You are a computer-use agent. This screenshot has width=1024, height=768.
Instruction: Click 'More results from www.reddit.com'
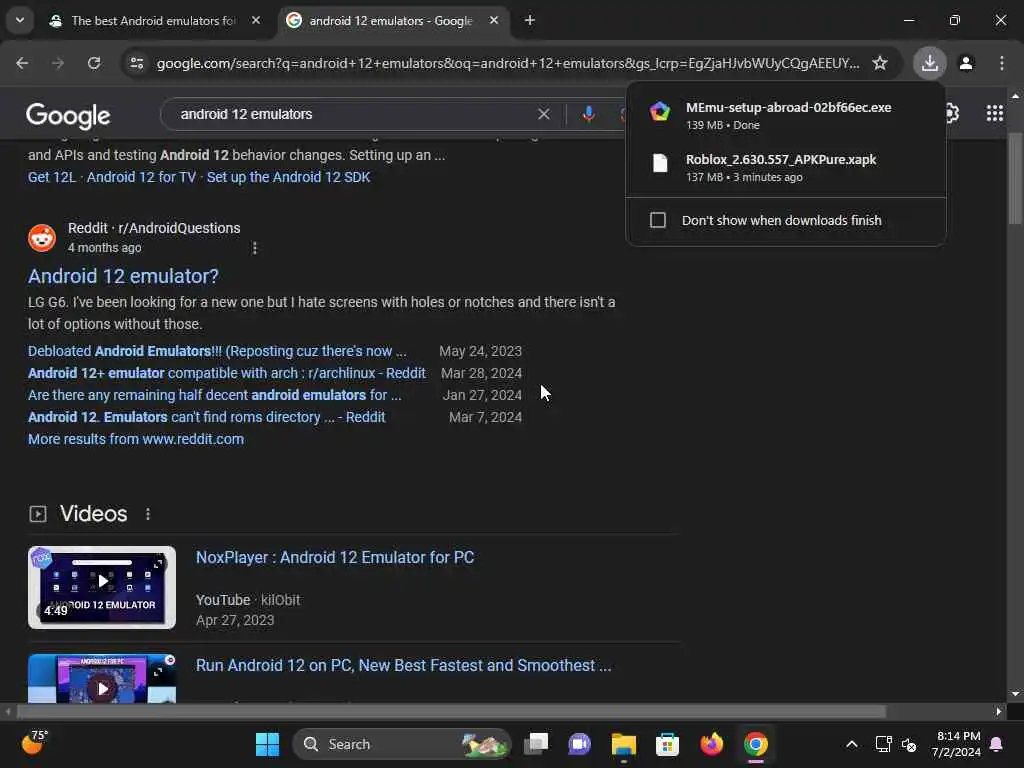[136, 440]
